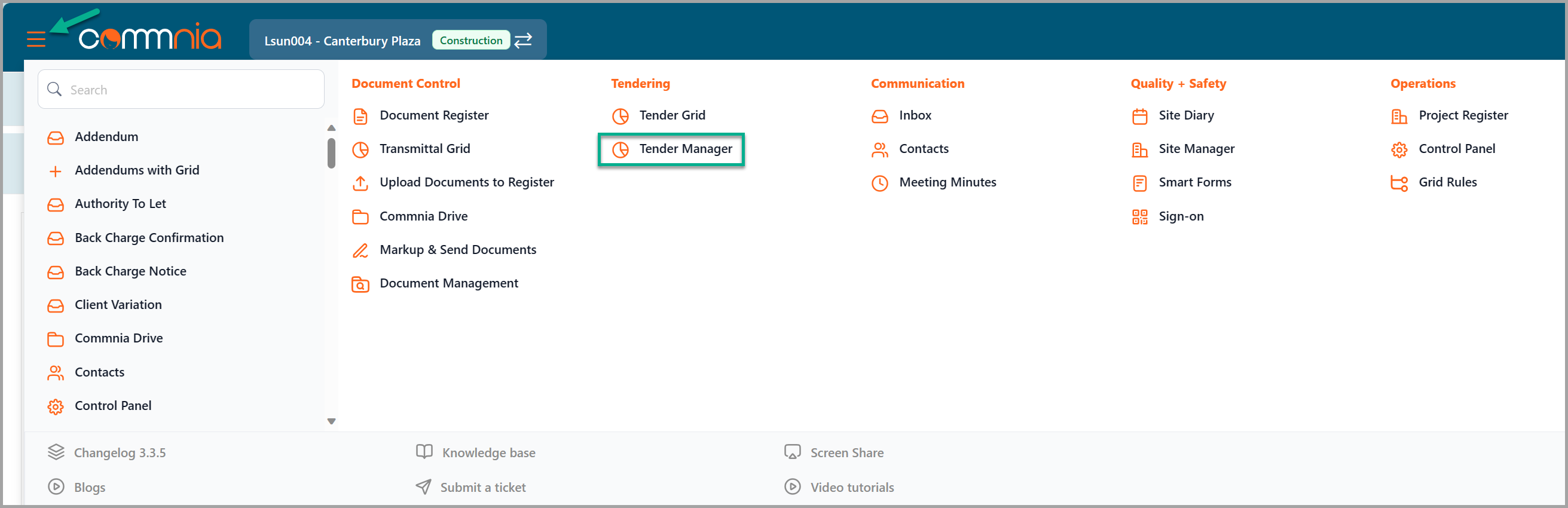Click the Control Panel gear icon under Operations
This screenshot has width=1568, height=508.
1399,149
